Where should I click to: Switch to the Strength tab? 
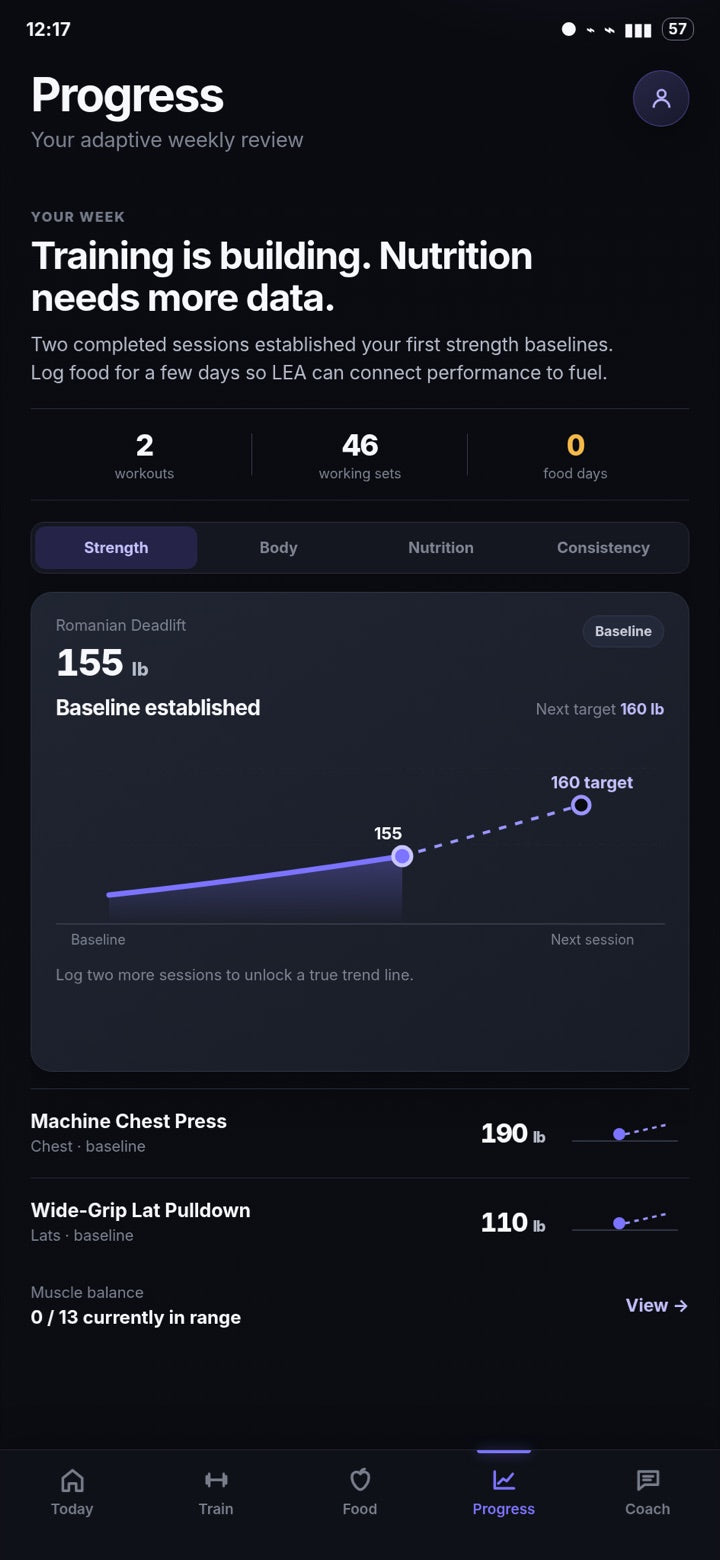coord(116,548)
